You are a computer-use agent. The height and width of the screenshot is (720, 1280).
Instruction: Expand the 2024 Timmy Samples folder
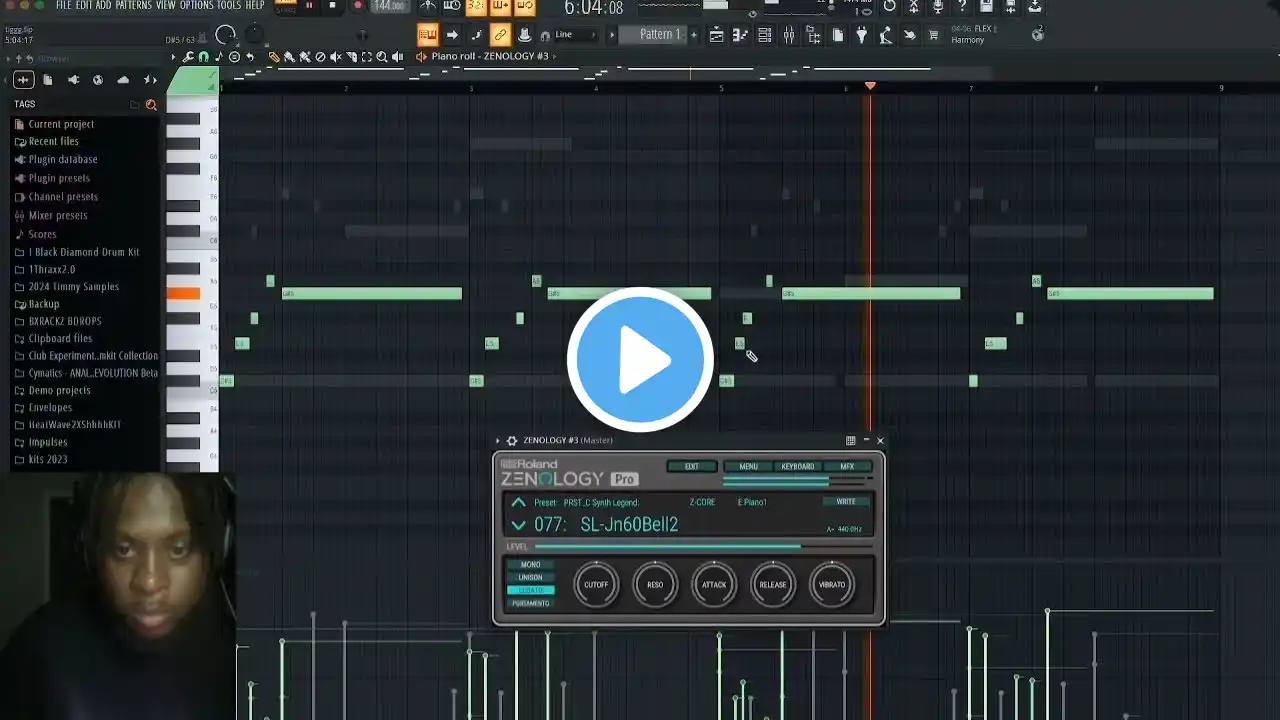(x=73, y=286)
